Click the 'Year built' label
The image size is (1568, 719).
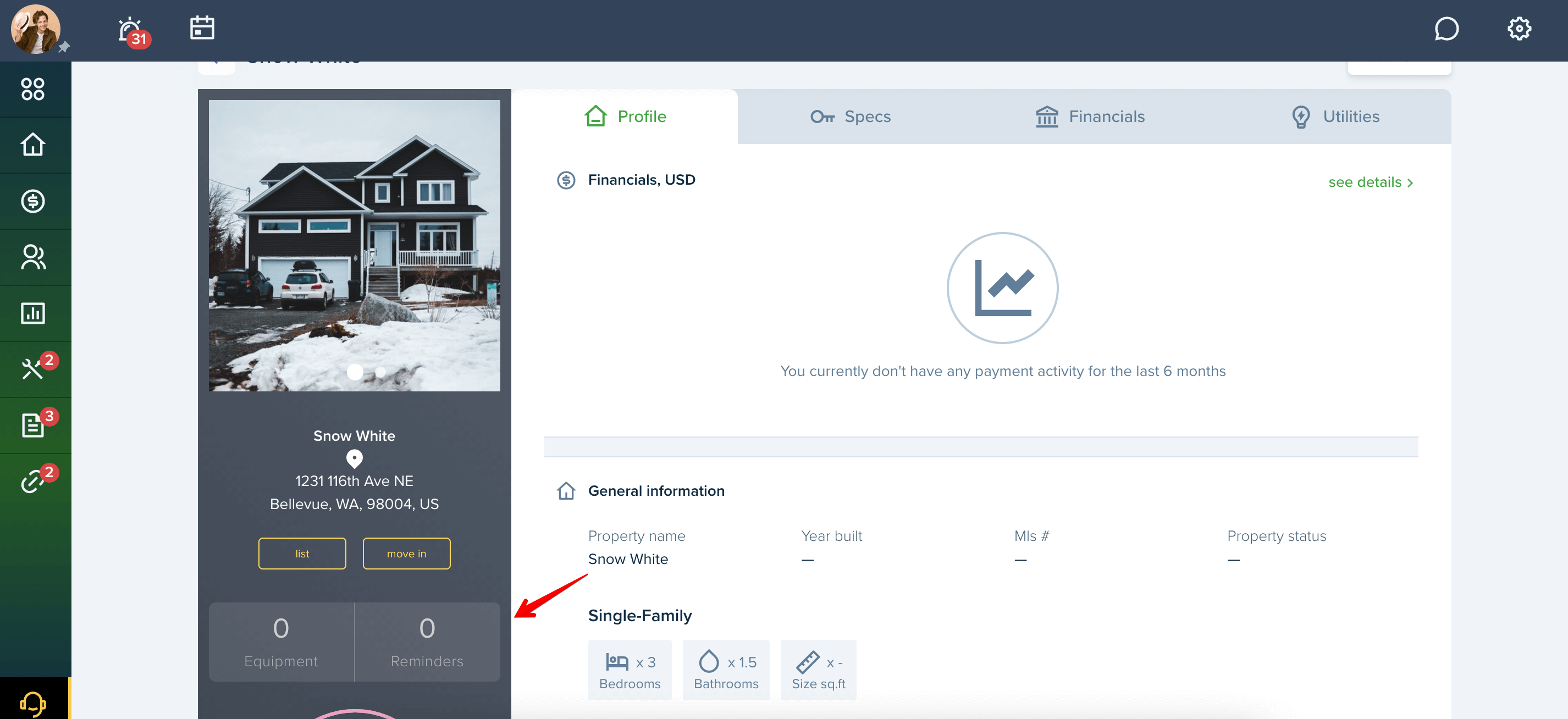(831, 536)
